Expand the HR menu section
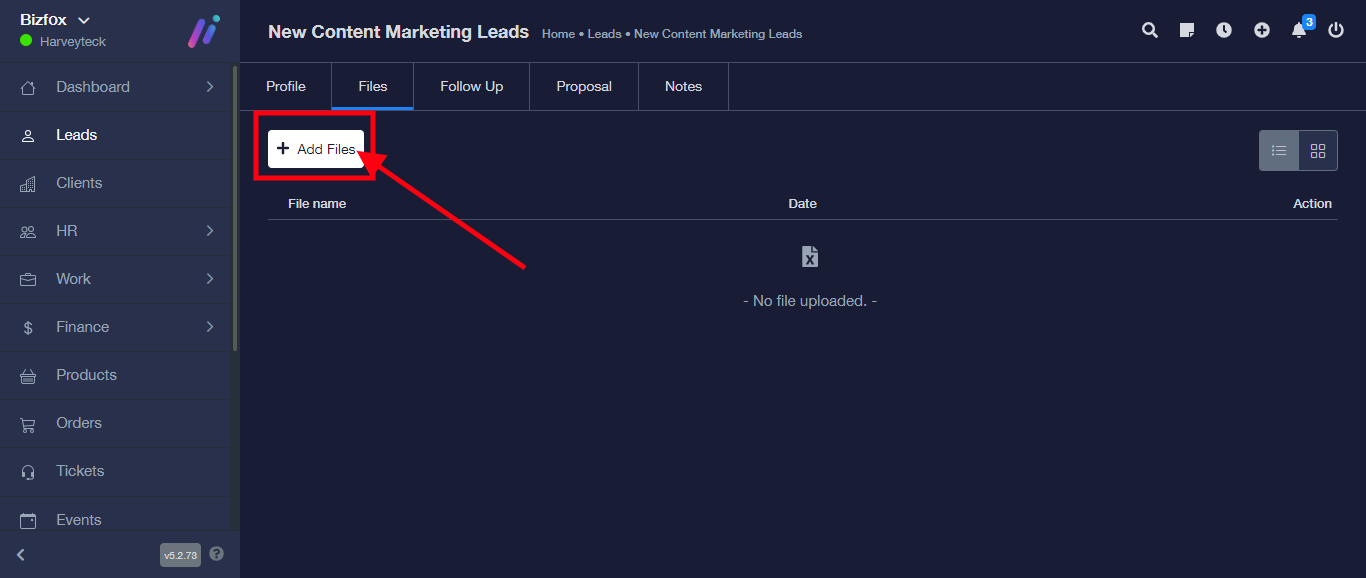Image resolution: width=1366 pixels, height=578 pixels. (x=210, y=231)
